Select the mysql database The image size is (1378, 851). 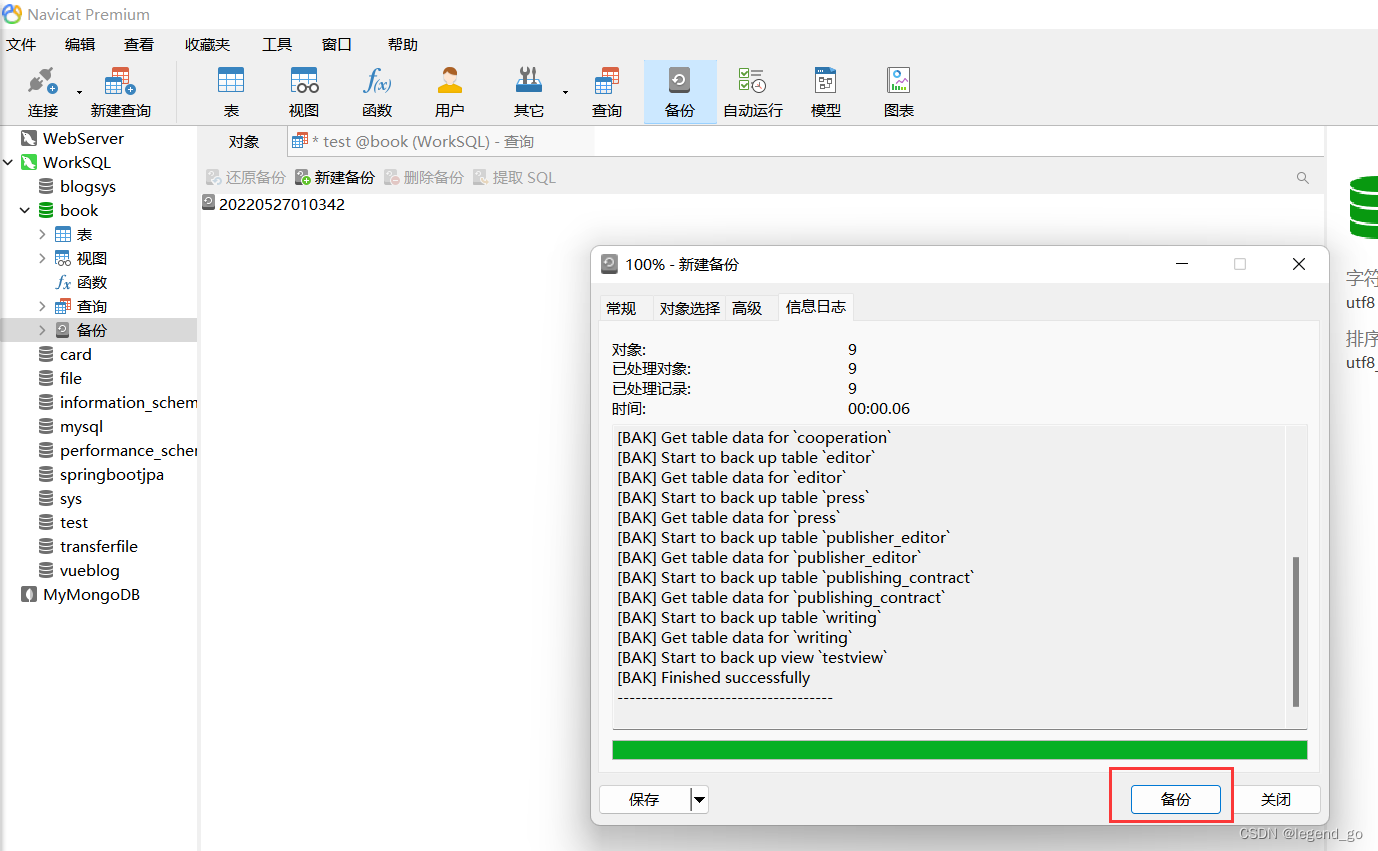pyautogui.click(x=80, y=426)
